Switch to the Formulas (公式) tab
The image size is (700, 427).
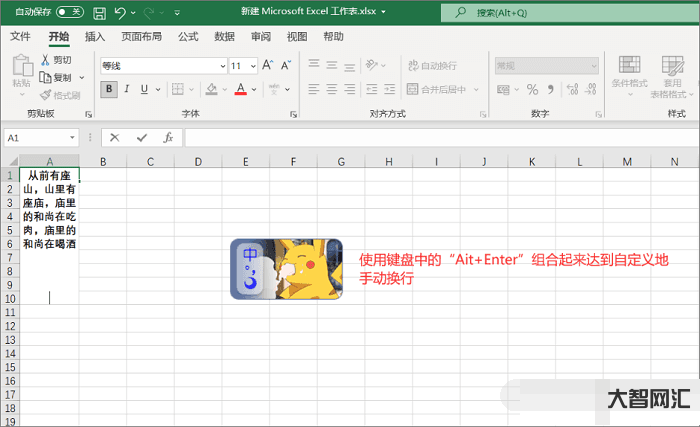coord(188,36)
